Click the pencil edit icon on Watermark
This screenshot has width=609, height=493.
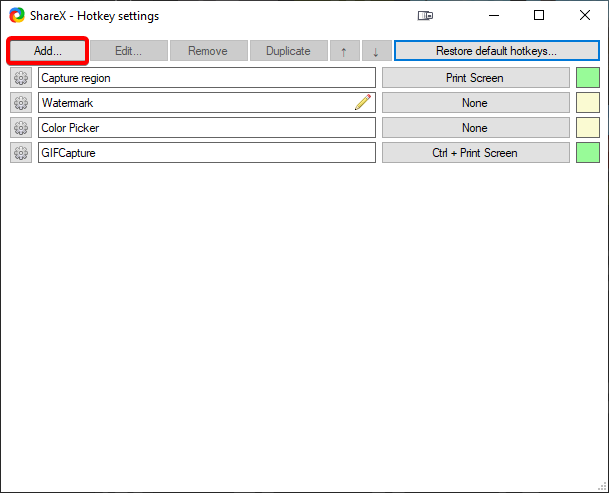point(363,102)
